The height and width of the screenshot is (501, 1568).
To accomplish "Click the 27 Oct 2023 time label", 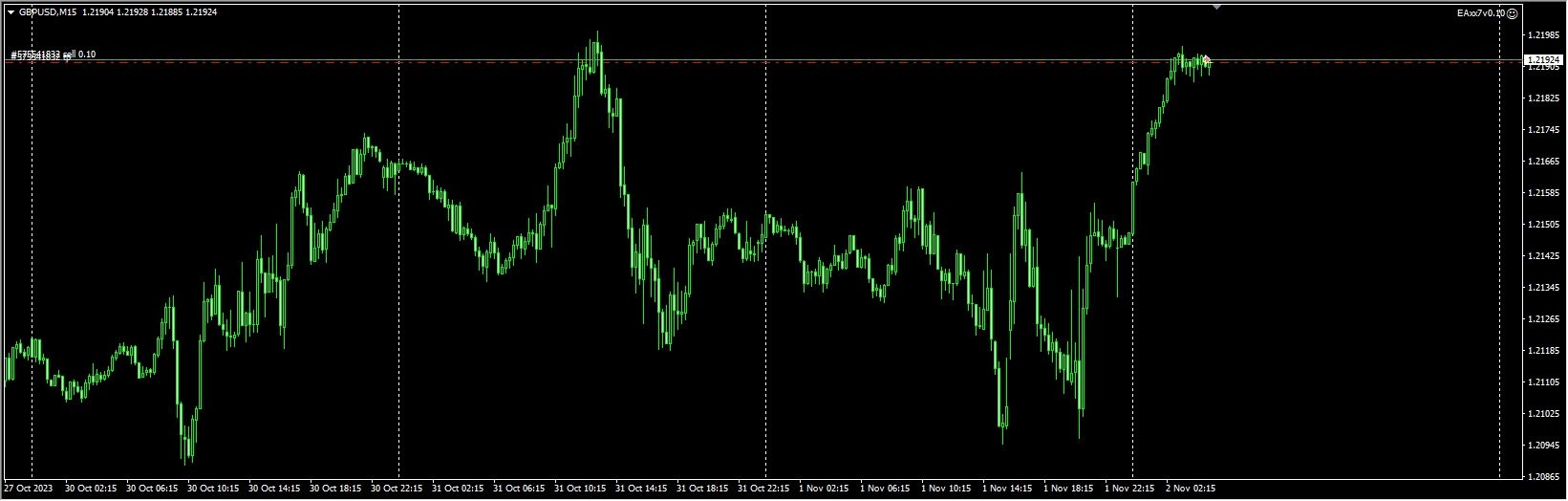I will click(x=27, y=489).
